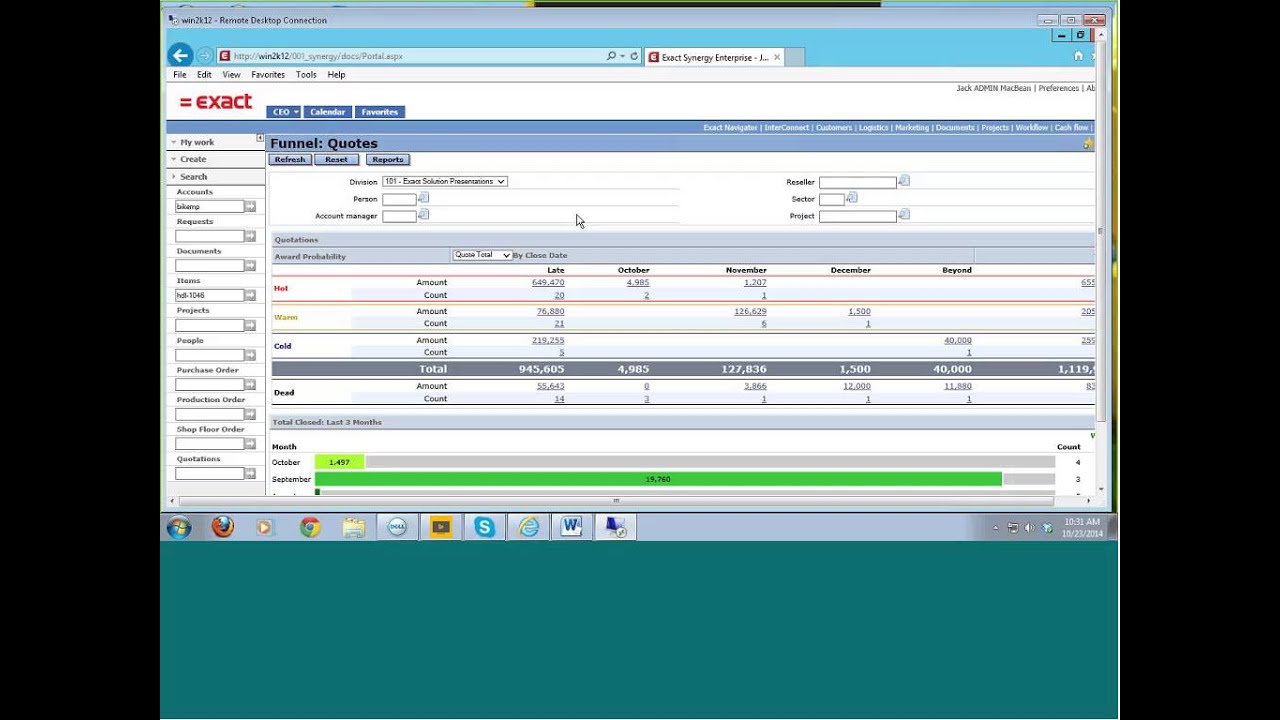Screen dimensions: 1280x720
Task: Collapse the left sidebar with the arrow icon
Action: 260,138
